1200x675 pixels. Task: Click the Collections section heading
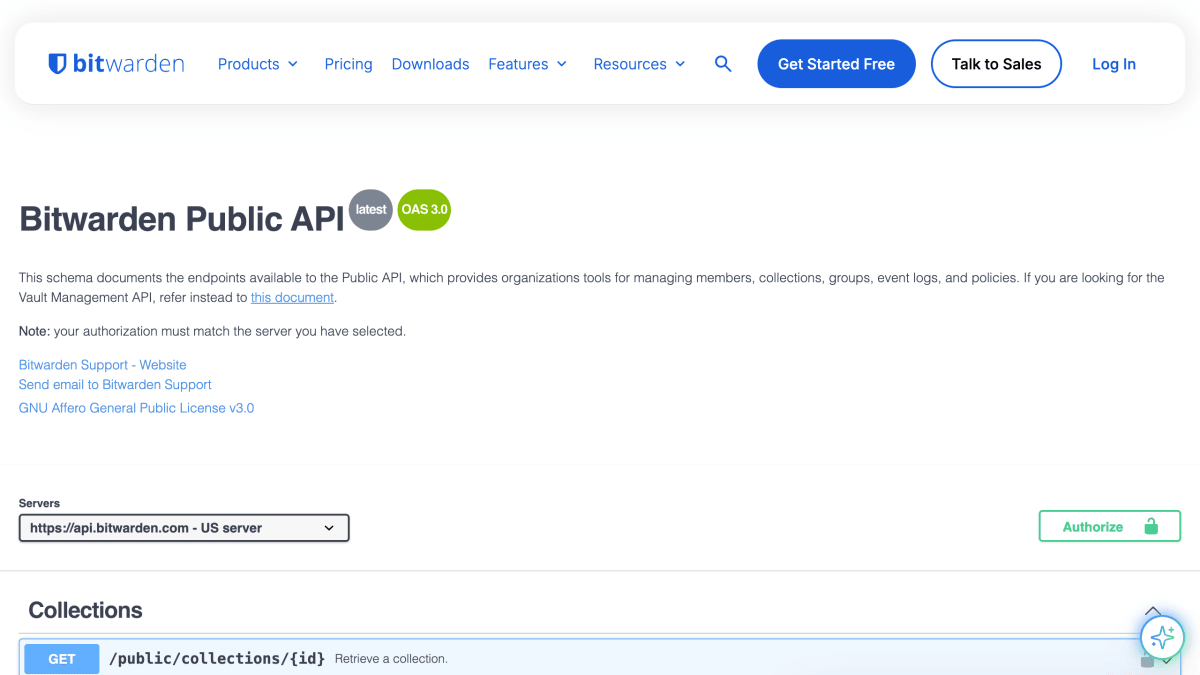[x=85, y=610]
